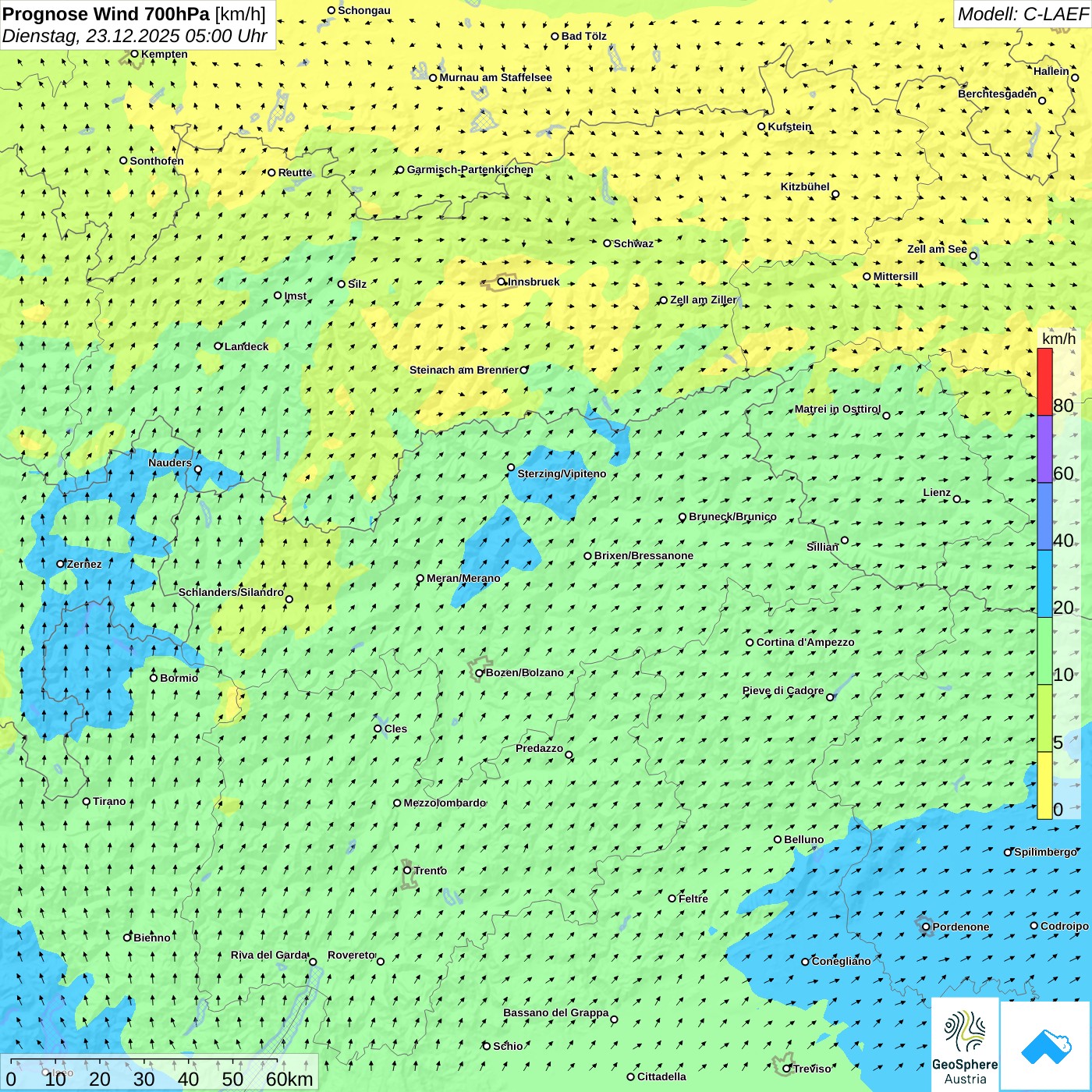This screenshot has height=1092, width=1092.
Task: Click the 'Bad Tölz' label
Action: [x=584, y=36]
